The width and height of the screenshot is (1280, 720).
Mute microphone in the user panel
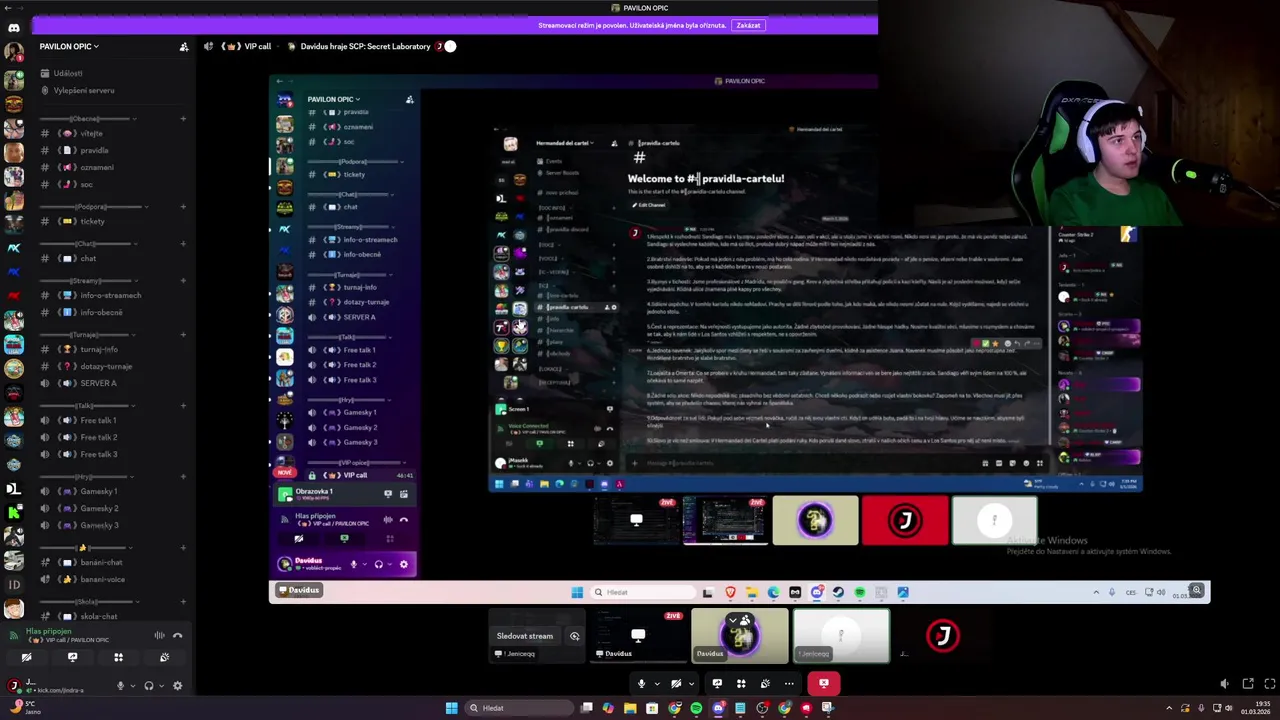(121, 686)
